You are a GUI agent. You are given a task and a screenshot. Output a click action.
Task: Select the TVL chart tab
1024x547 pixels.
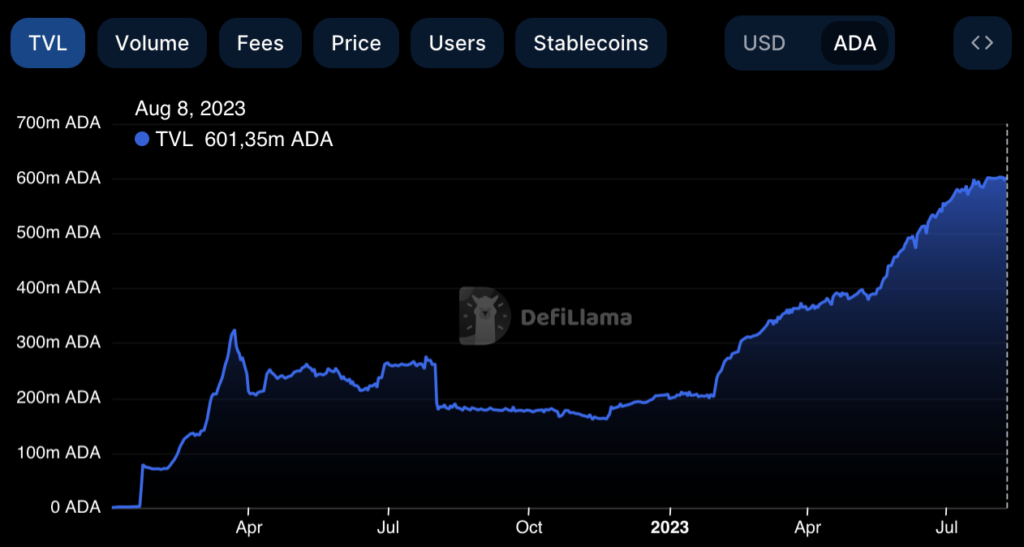(48, 43)
